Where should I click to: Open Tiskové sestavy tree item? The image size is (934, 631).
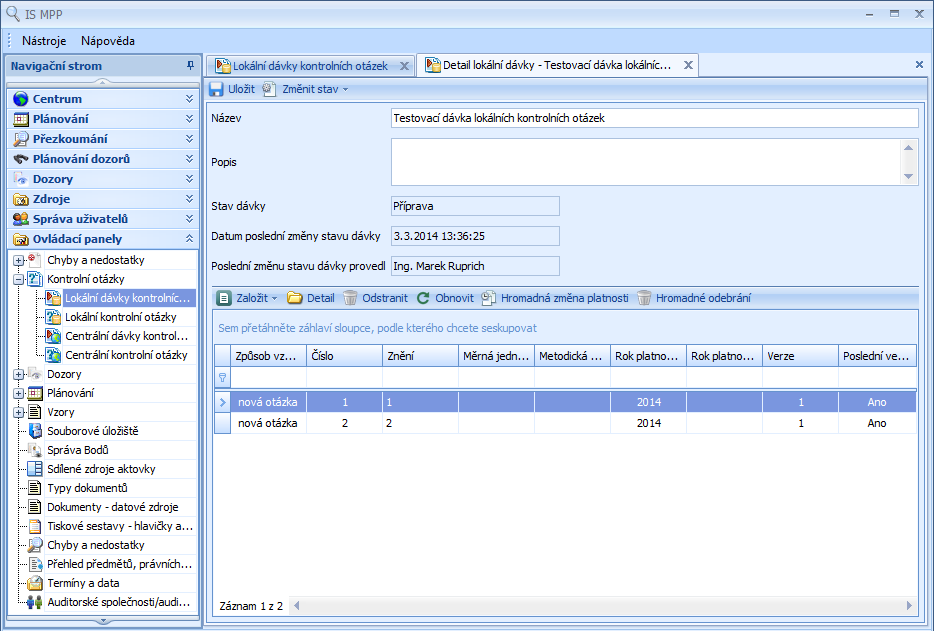tap(120, 526)
